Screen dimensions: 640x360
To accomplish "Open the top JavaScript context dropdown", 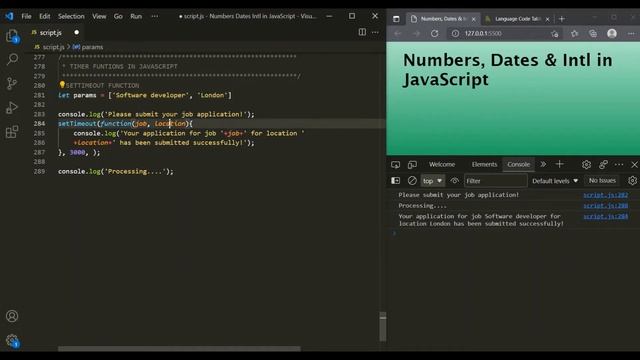I will [x=432, y=180].
